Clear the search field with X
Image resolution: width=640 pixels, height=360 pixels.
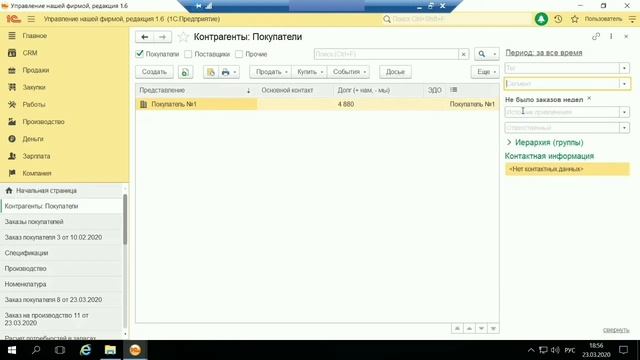point(463,54)
